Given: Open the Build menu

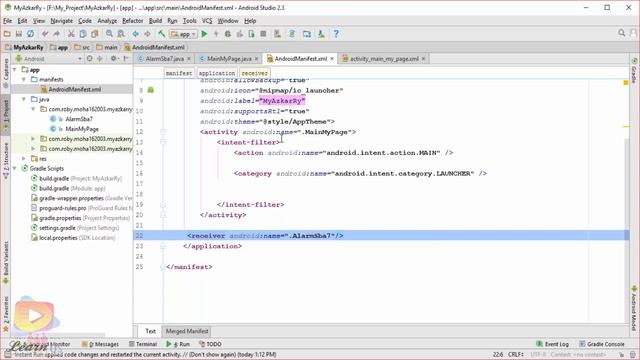Looking at the screenshot, I should (155, 20).
